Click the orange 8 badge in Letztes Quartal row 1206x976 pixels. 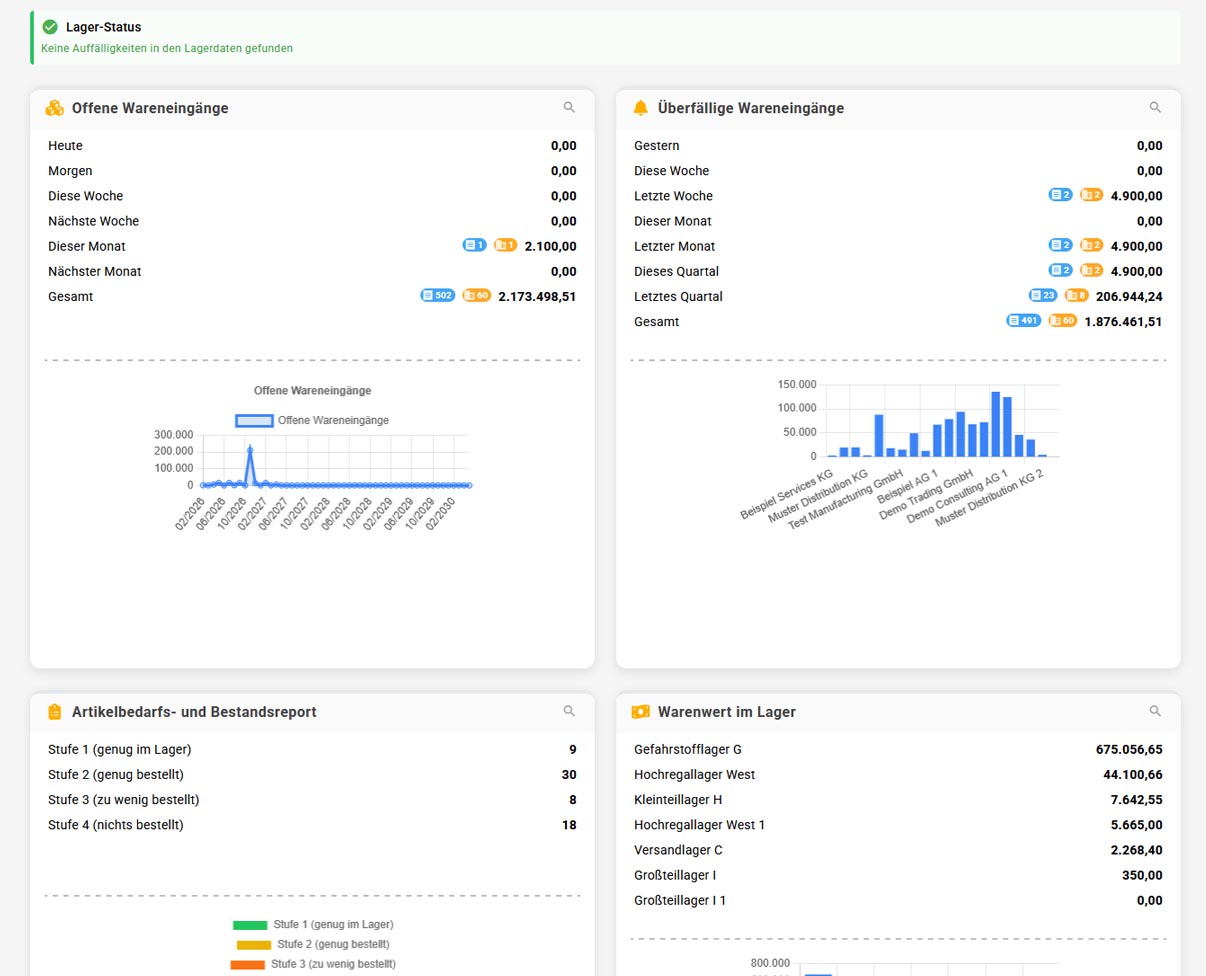(x=1076, y=296)
